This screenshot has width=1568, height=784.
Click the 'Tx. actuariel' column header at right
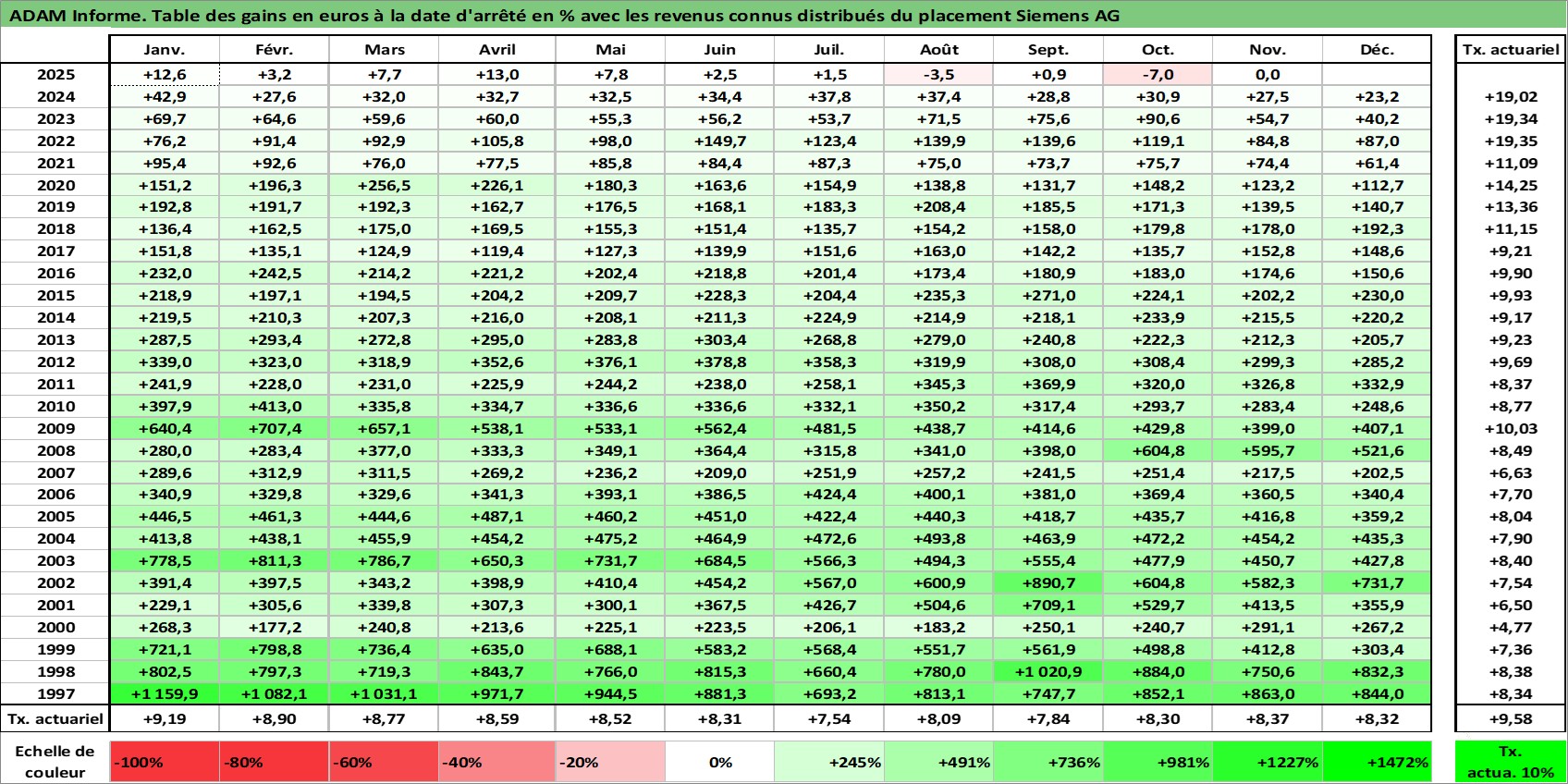[x=1511, y=50]
